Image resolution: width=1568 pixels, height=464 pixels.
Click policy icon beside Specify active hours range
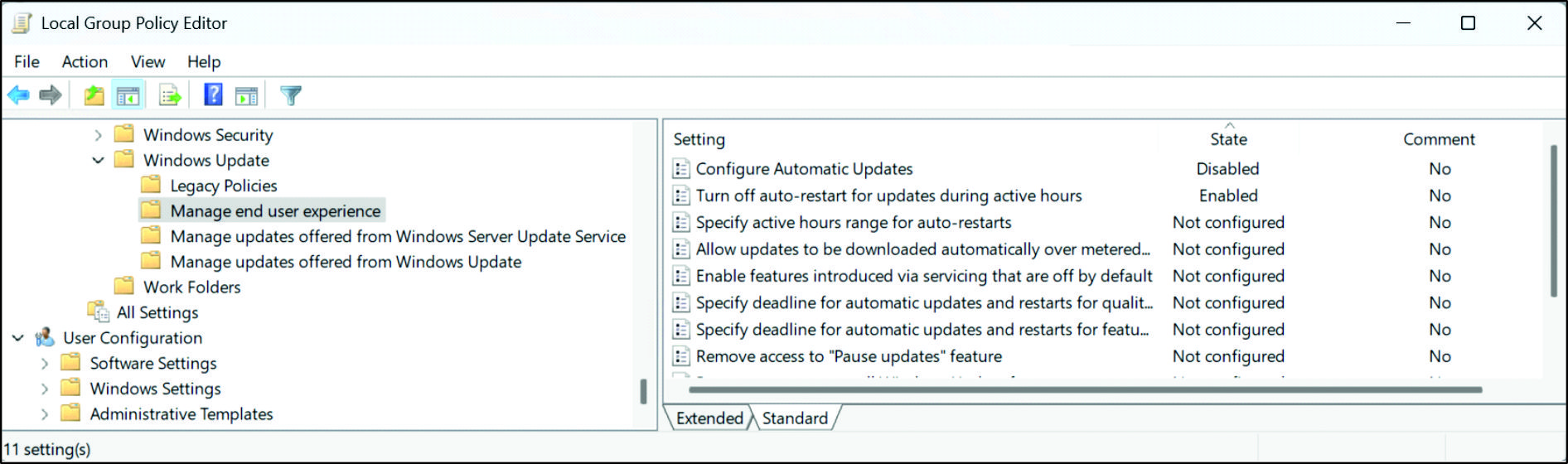click(680, 222)
